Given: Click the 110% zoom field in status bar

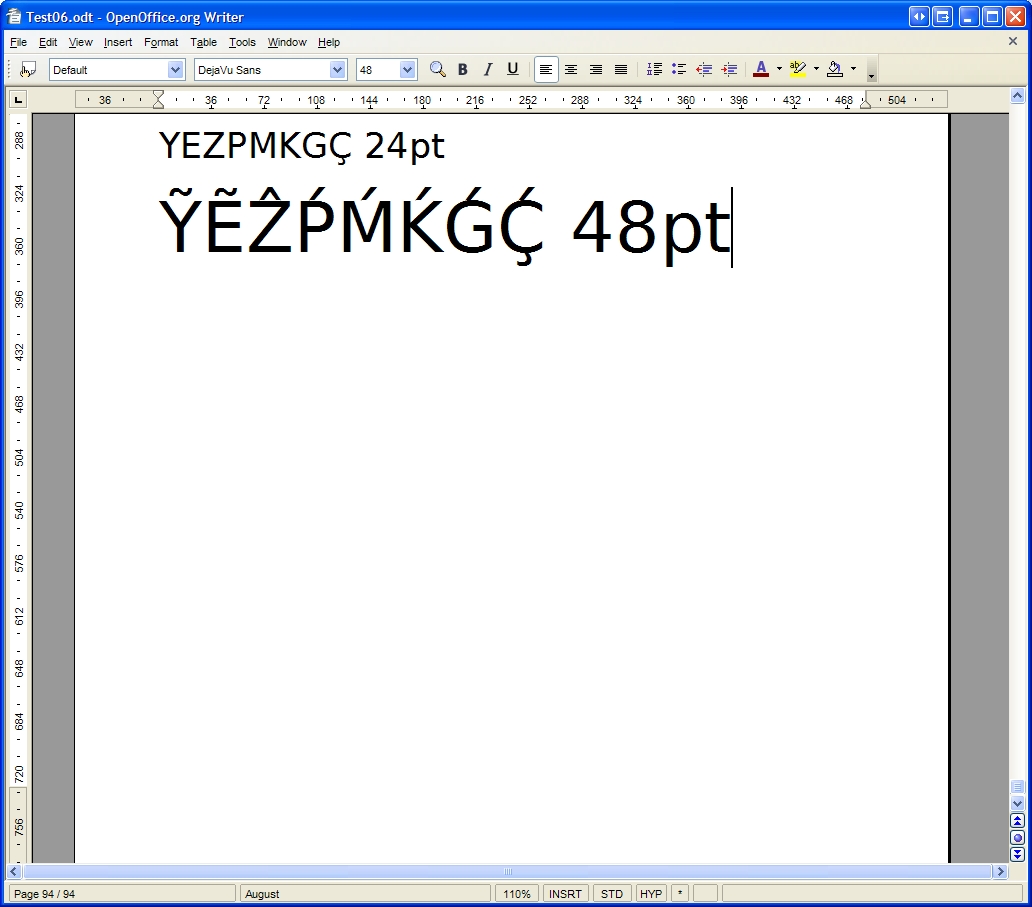Looking at the screenshot, I should [x=517, y=894].
